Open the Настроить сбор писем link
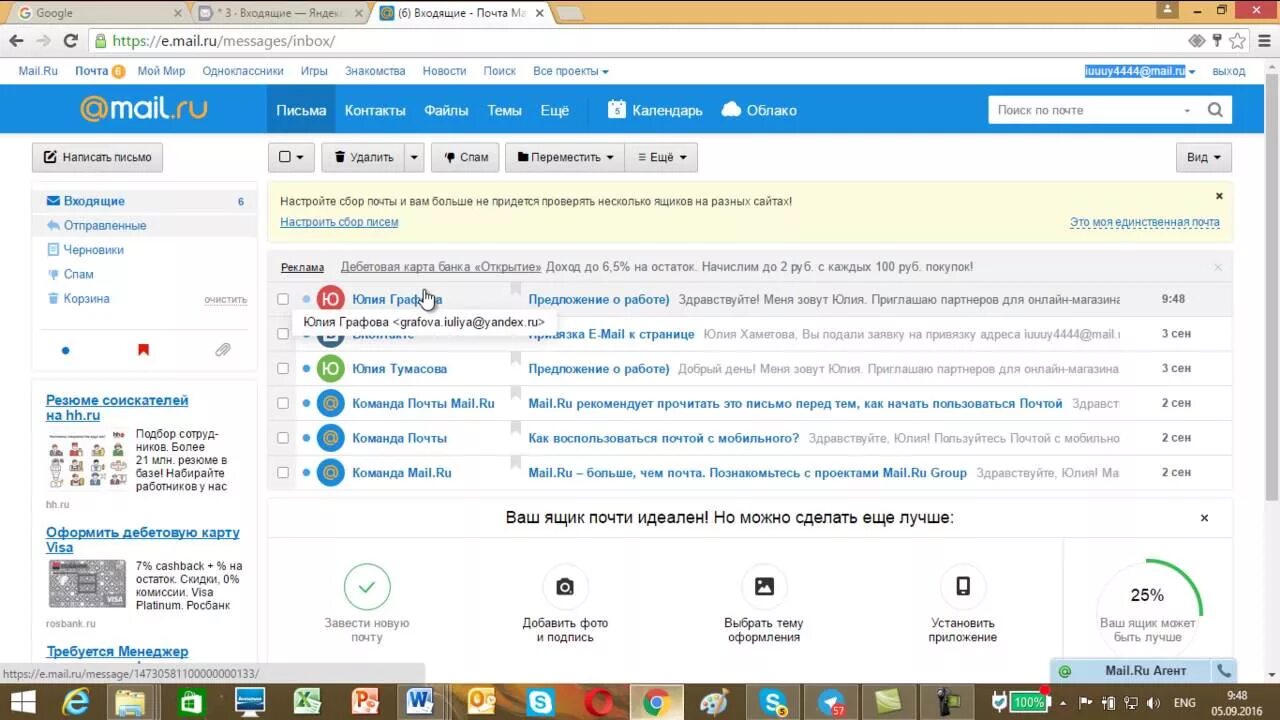1280x720 pixels. click(x=339, y=222)
